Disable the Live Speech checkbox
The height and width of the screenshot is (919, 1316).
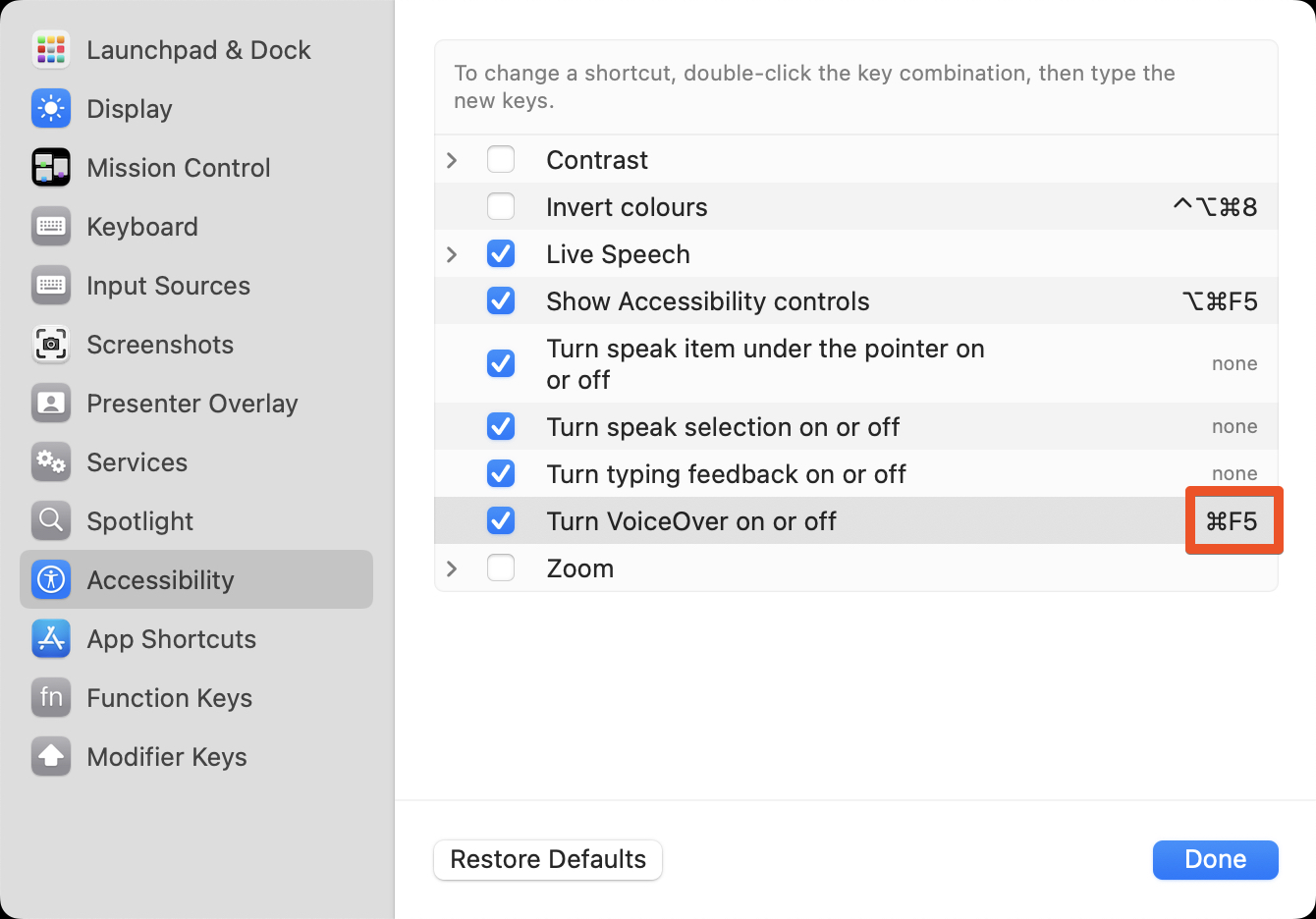(x=501, y=253)
